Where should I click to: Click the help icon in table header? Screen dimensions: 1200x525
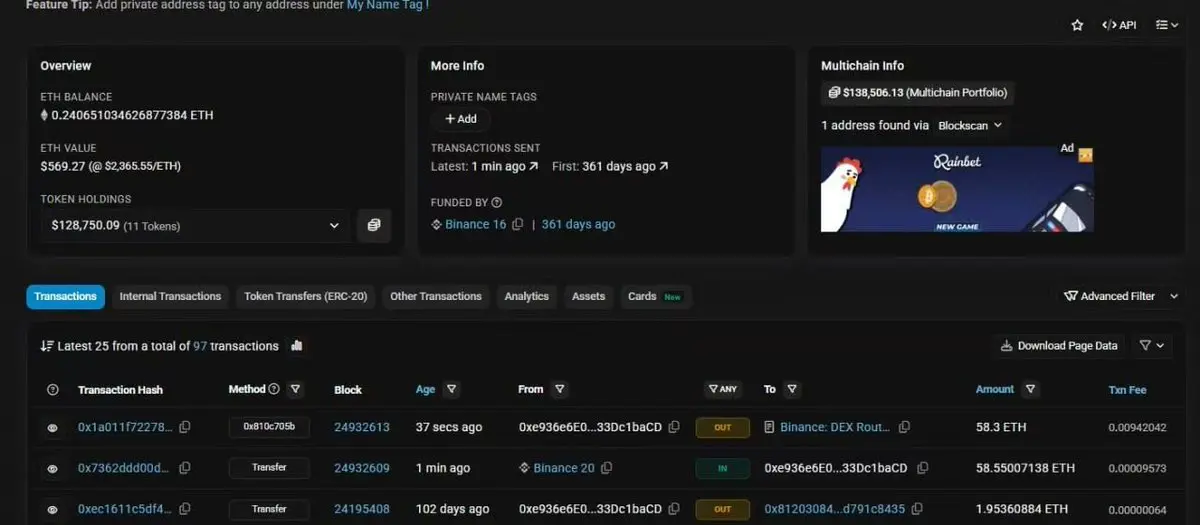coord(53,390)
